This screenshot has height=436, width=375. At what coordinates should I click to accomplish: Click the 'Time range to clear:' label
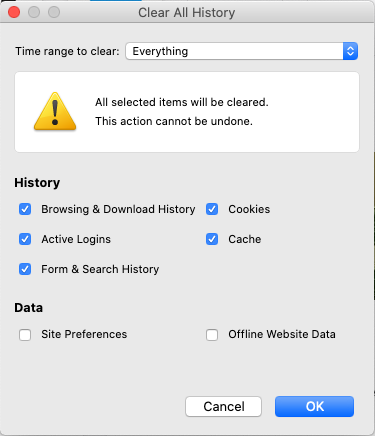click(x=67, y=51)
